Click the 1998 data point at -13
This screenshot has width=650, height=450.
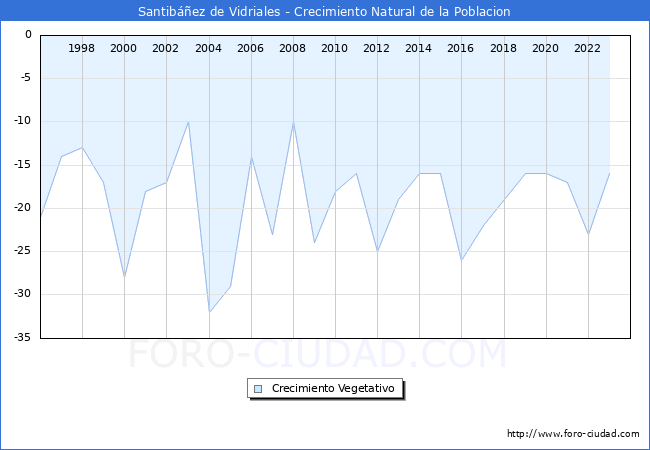coord(82,148)
